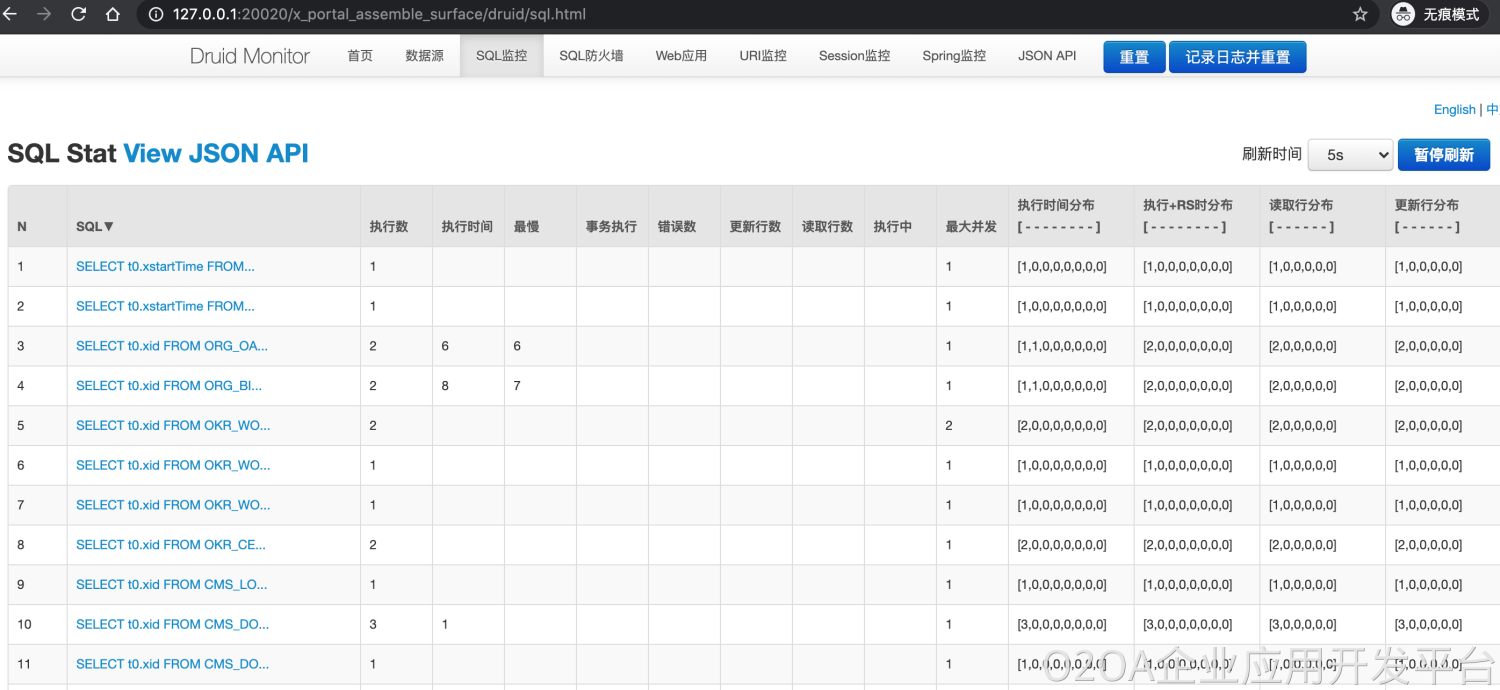1500x690 pixels.
Task: Go to the Session监控 tab
Action: point(854,56)
